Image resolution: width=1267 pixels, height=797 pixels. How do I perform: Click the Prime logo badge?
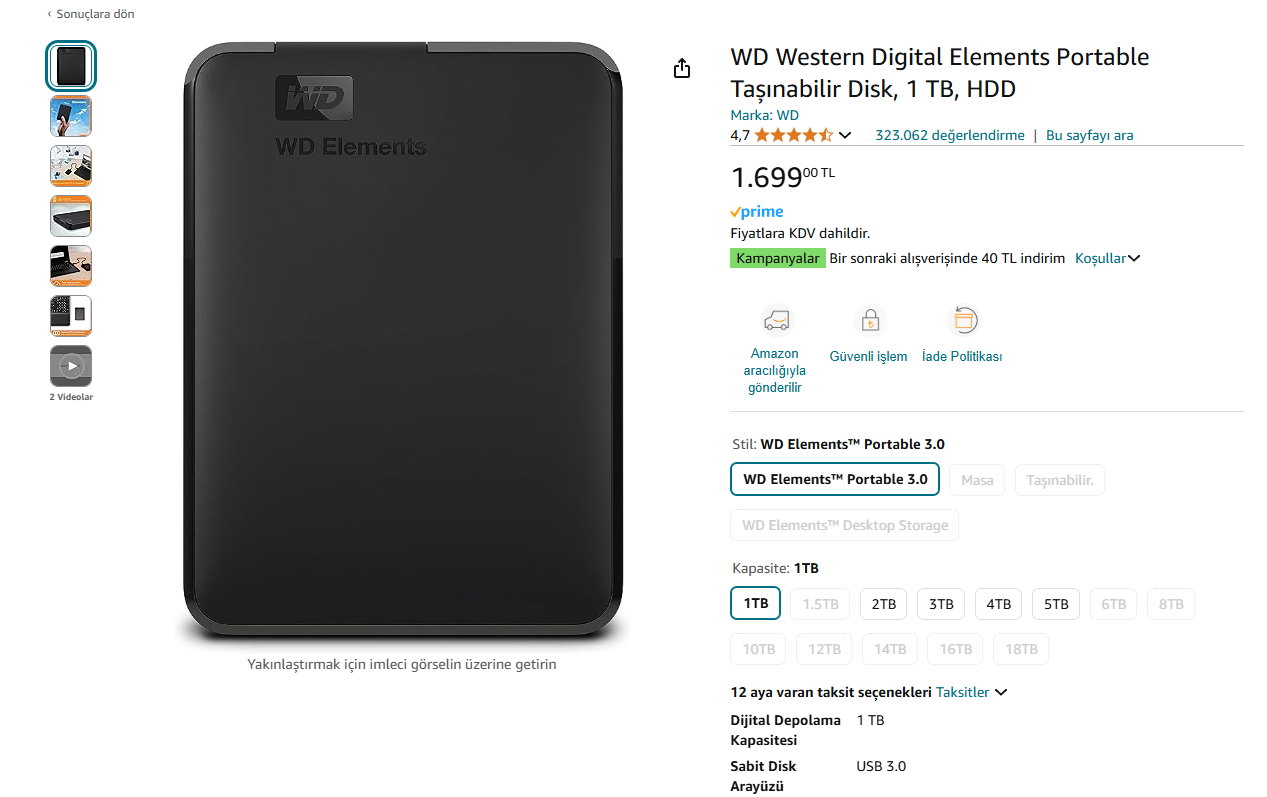point(757,212)
